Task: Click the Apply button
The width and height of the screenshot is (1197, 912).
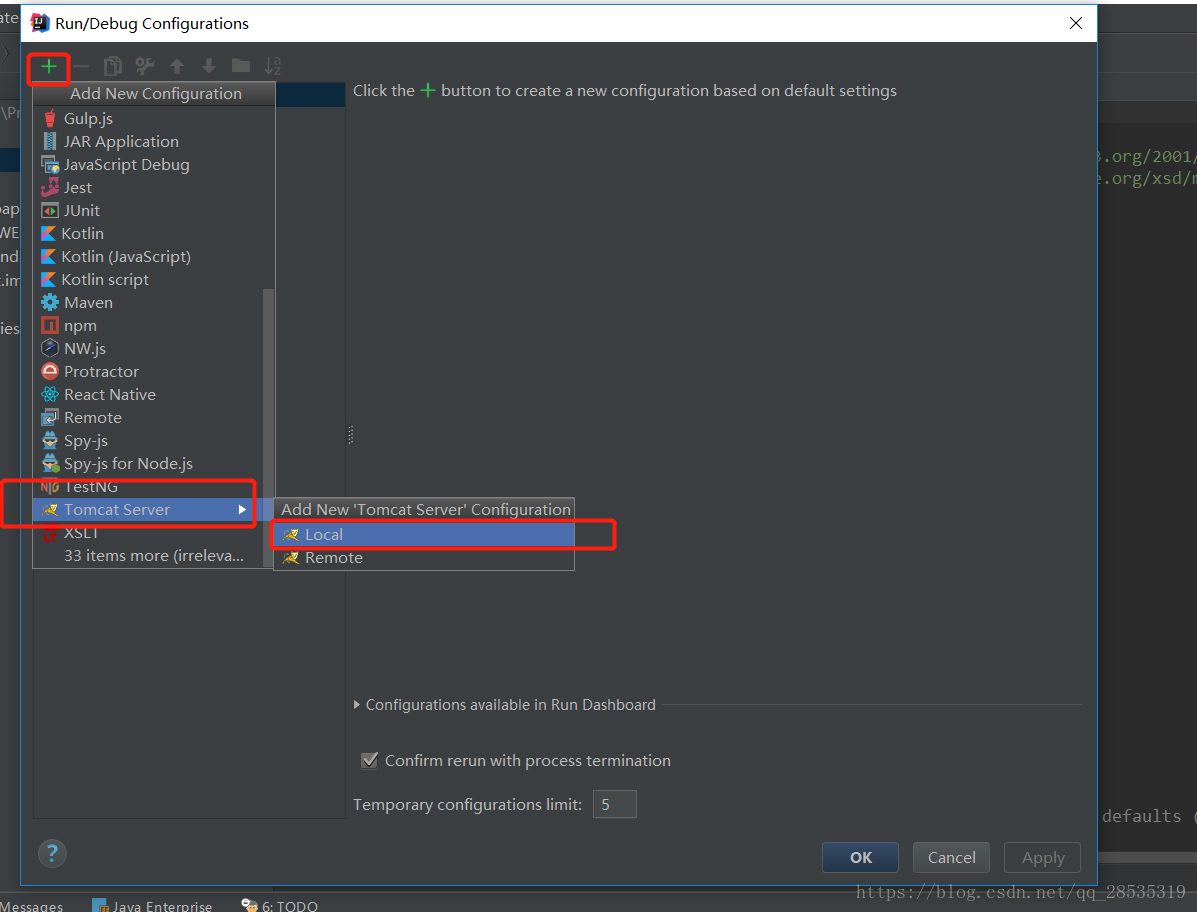Action: 1043,857
